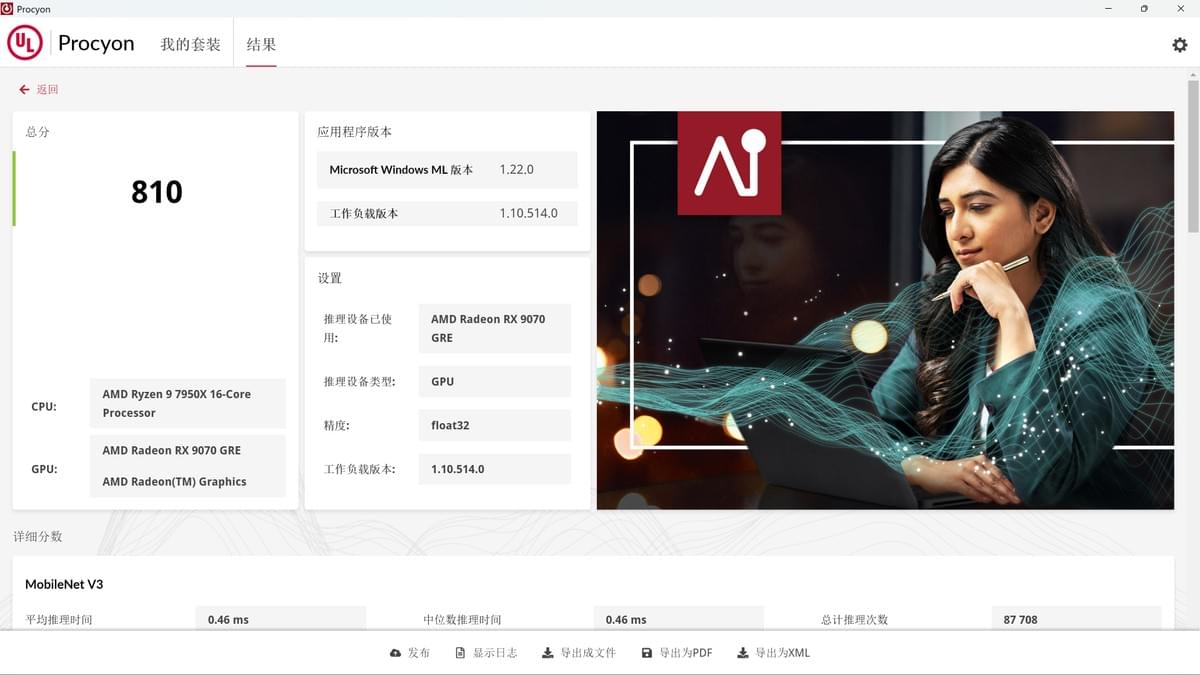The width and height of the screenshot is (1200, 675).
Task: Select the 平均推理时间 value 0.46 ms
Action: pos(228,620)
